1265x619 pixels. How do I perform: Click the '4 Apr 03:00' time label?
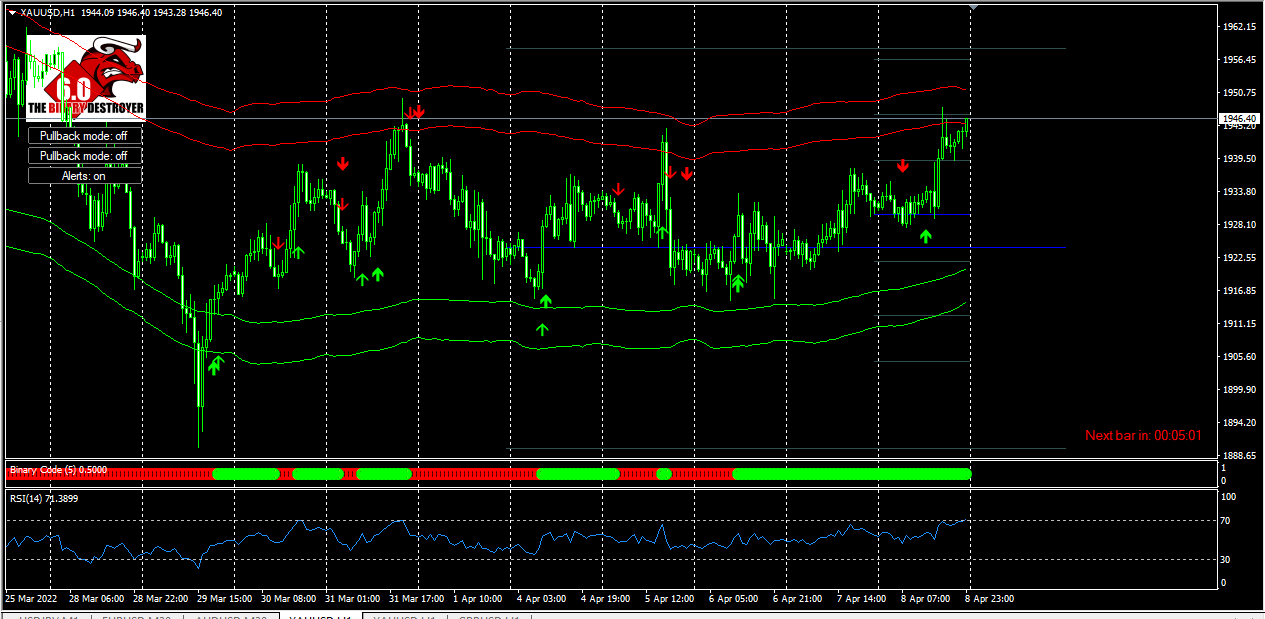pyautogui.click(x=541, y=598)
